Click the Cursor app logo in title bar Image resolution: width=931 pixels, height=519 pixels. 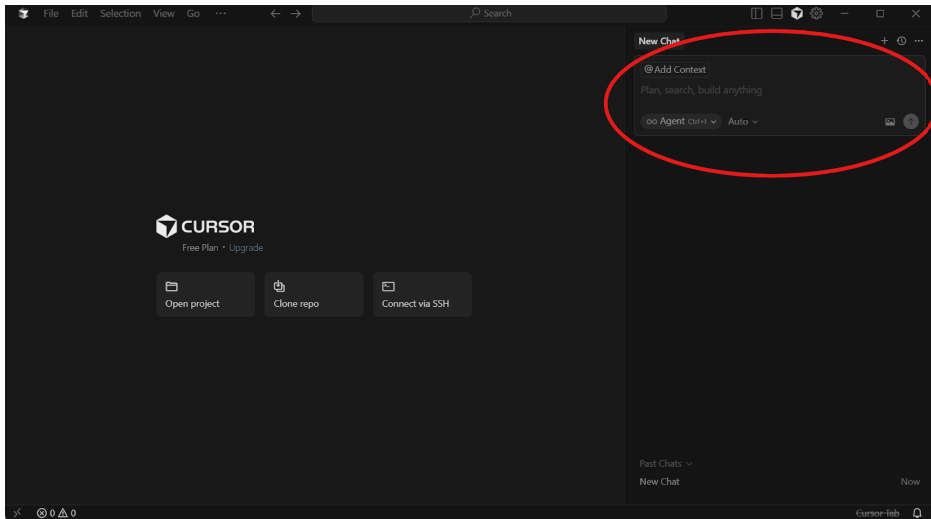pos(23,13)
